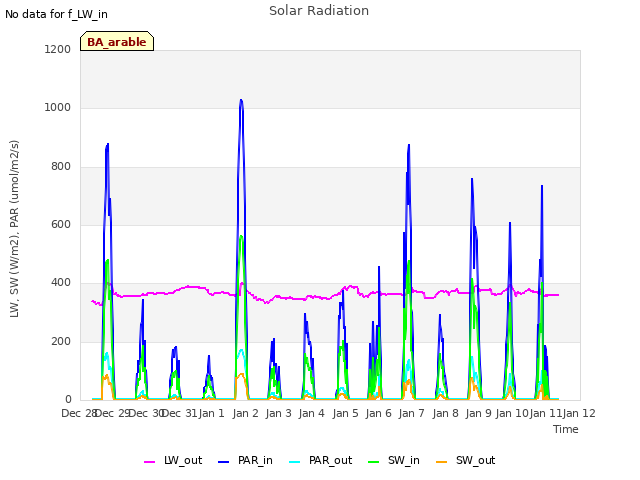Viewport: 640px width, 480px height.
Task: Click the 800 y-axis tick label
Action: coord(61,166)
